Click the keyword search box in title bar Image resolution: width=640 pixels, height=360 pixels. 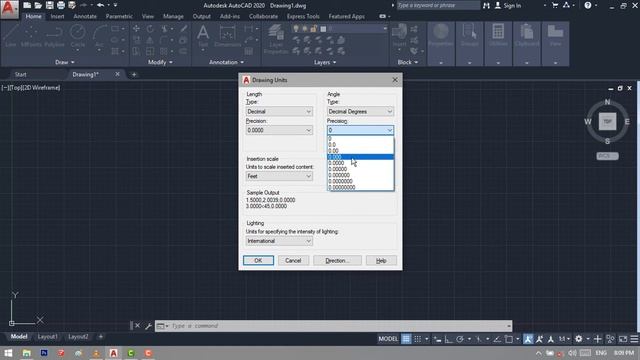tap(438, 5)
